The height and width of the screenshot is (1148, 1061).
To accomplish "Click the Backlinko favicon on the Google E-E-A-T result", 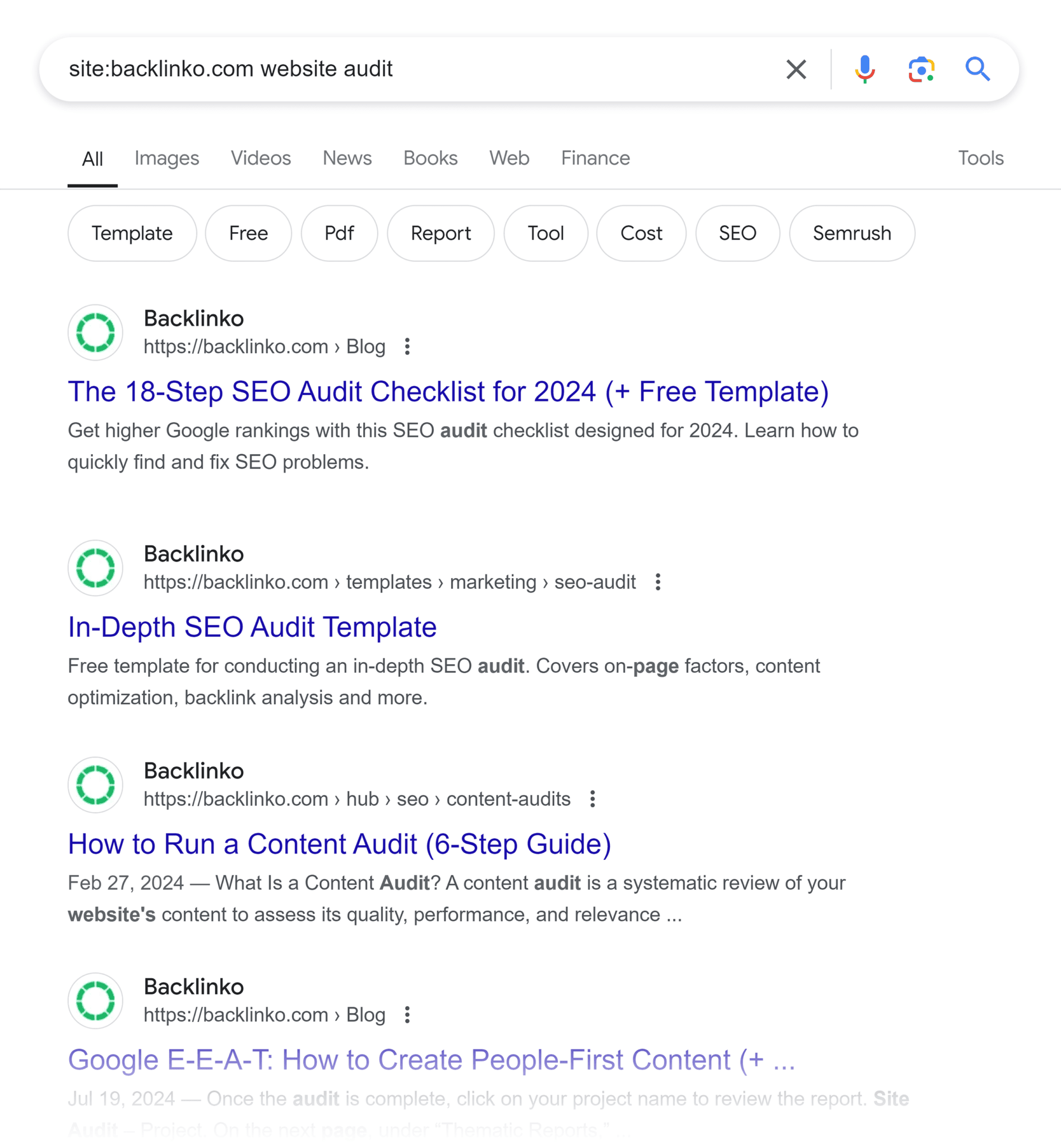I will (95, 1001).
